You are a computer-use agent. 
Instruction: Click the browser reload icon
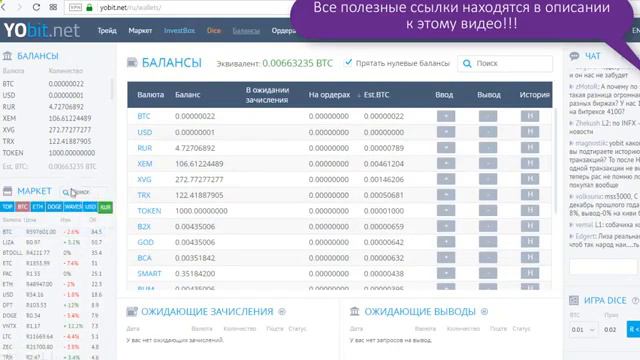coord(36,7)
